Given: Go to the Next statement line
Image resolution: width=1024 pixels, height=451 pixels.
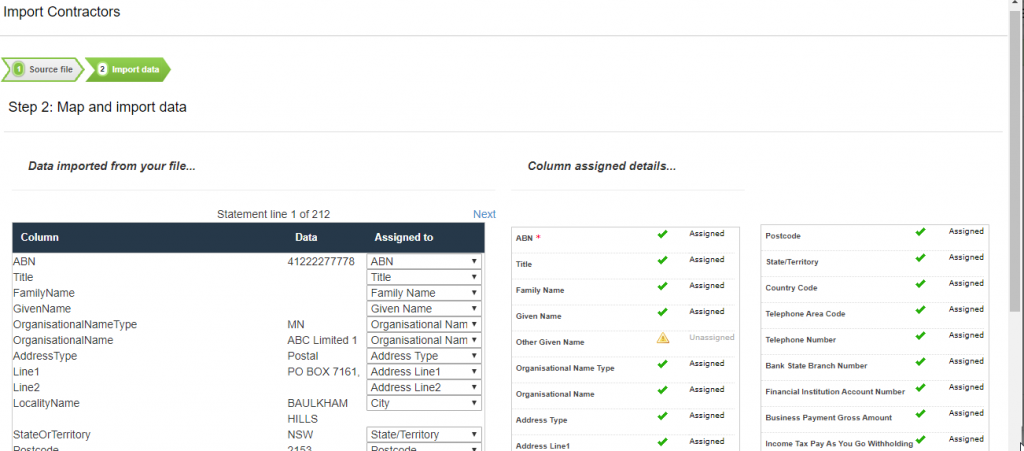Looking at the screenshot, I should pos(484,214).
